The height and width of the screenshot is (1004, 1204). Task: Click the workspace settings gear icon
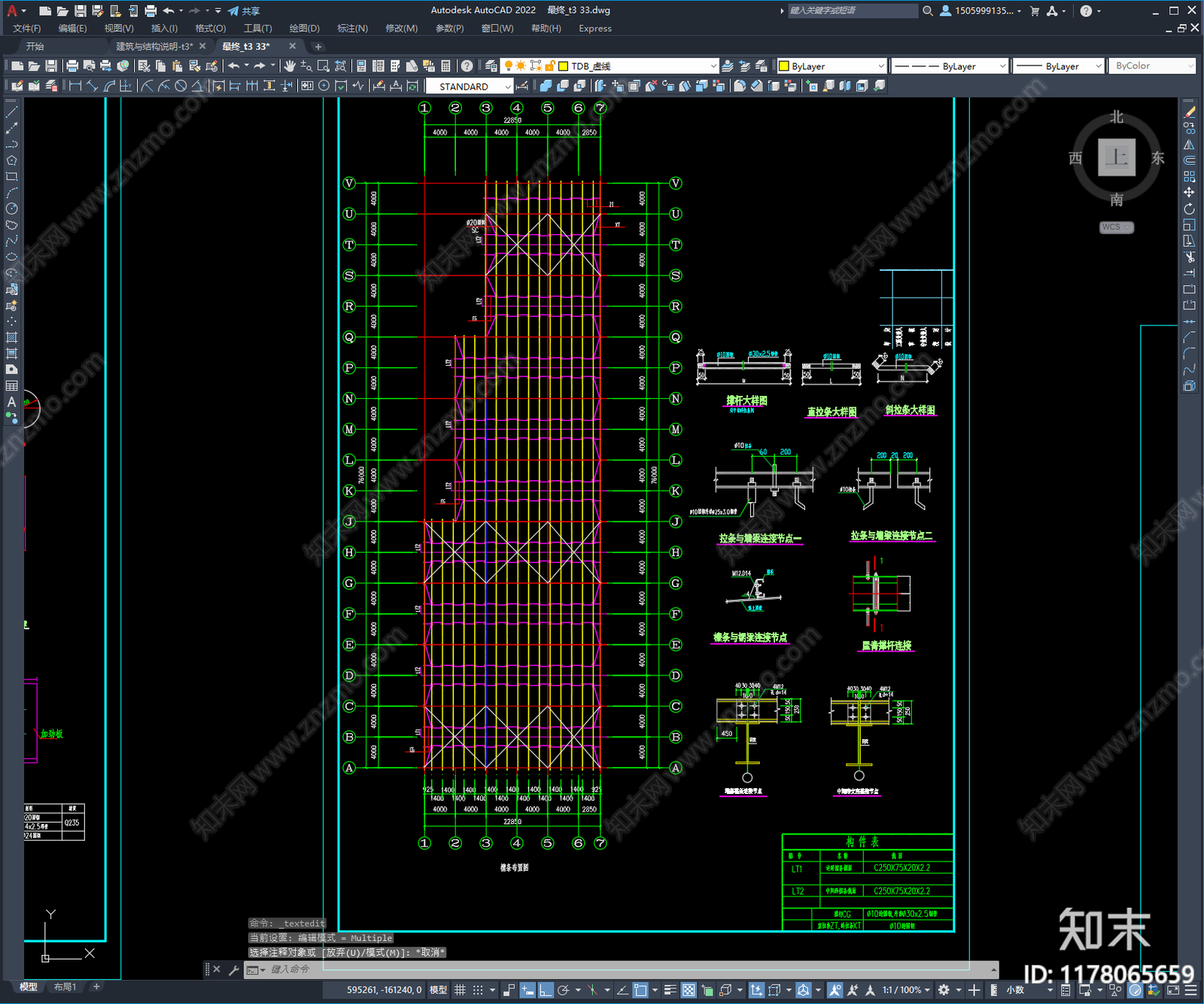click(x=944, y=990)
